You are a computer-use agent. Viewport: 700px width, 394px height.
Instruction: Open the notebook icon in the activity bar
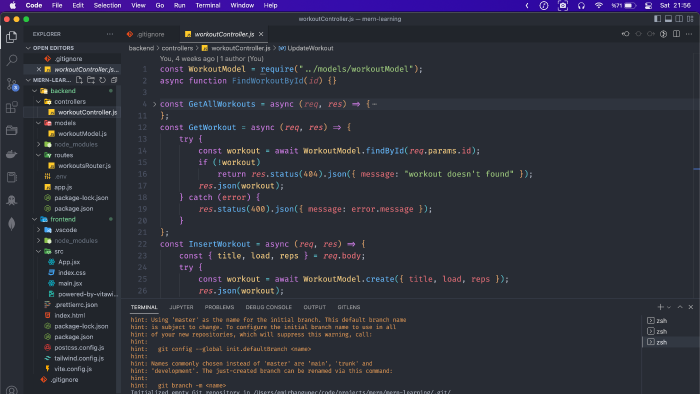click(12, 177)
